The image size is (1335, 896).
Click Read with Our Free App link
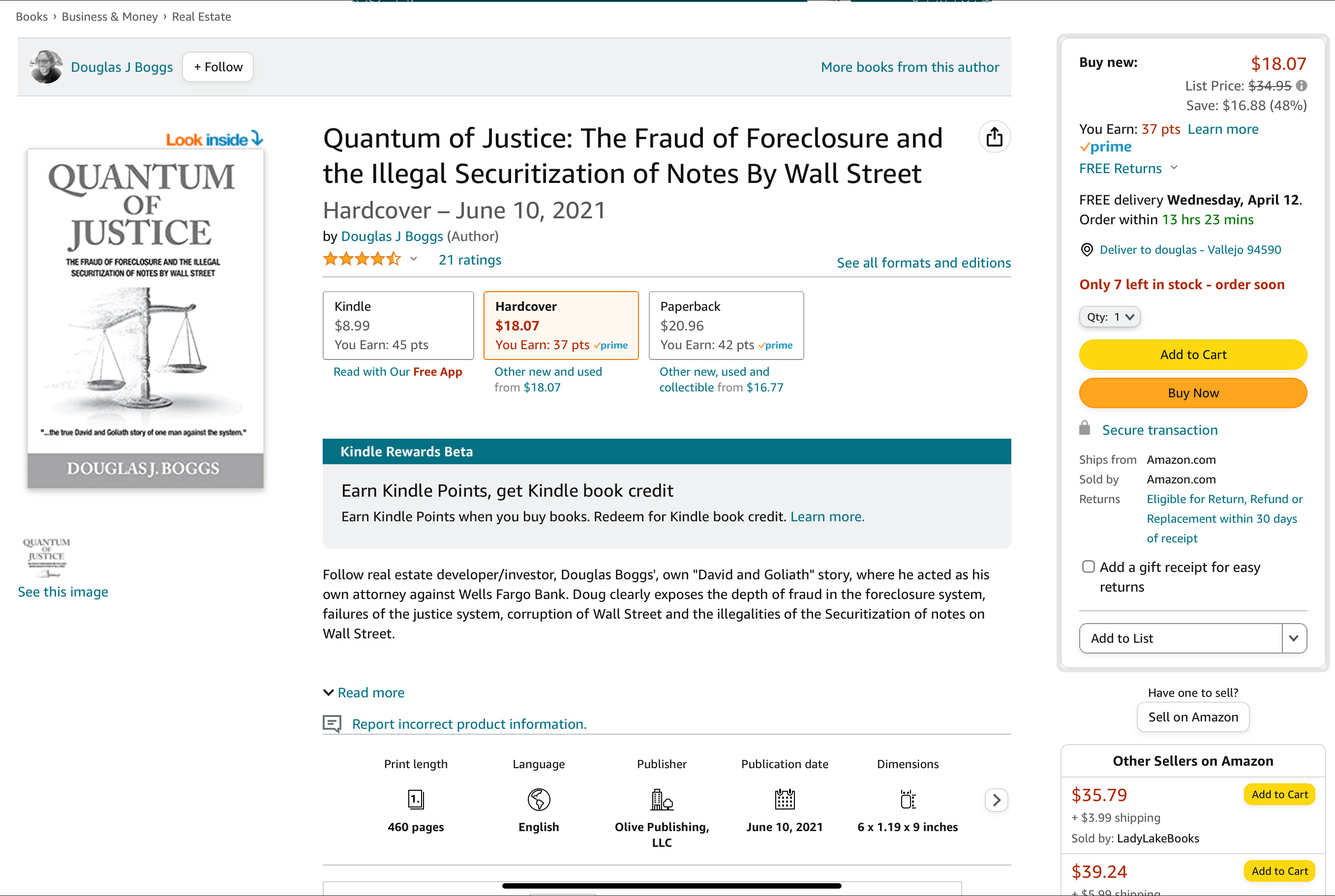pos(398,371)
